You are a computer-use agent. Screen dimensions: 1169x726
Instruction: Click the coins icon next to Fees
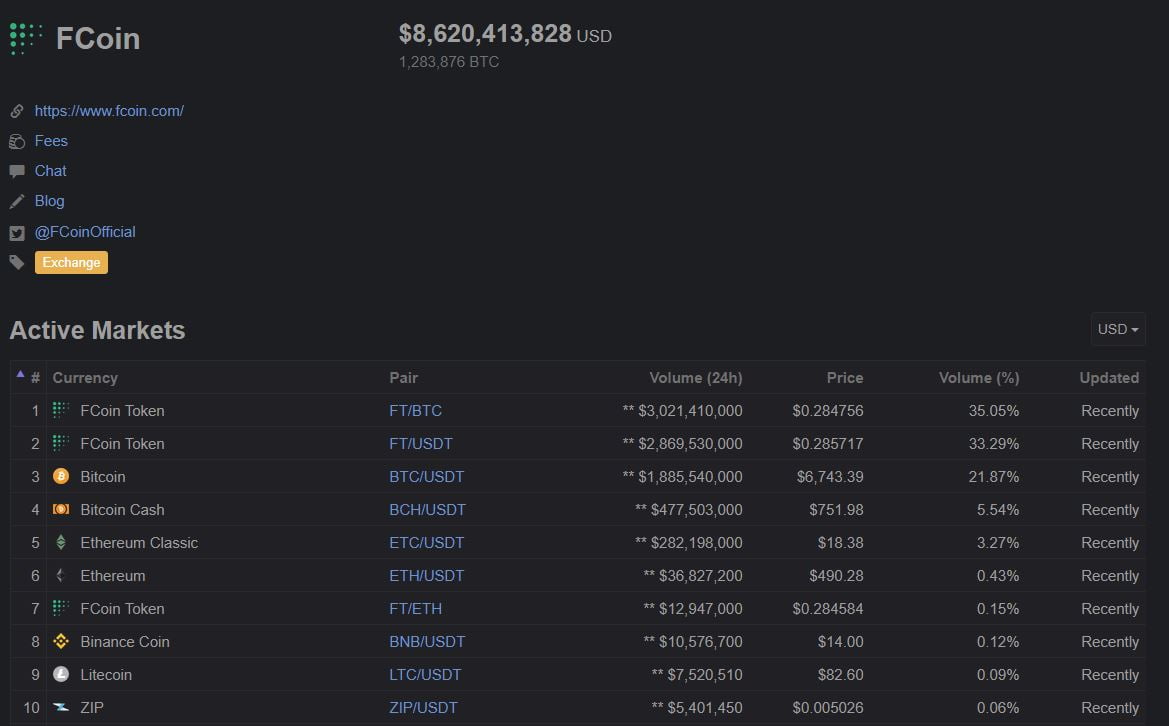[x=16, y=141]
